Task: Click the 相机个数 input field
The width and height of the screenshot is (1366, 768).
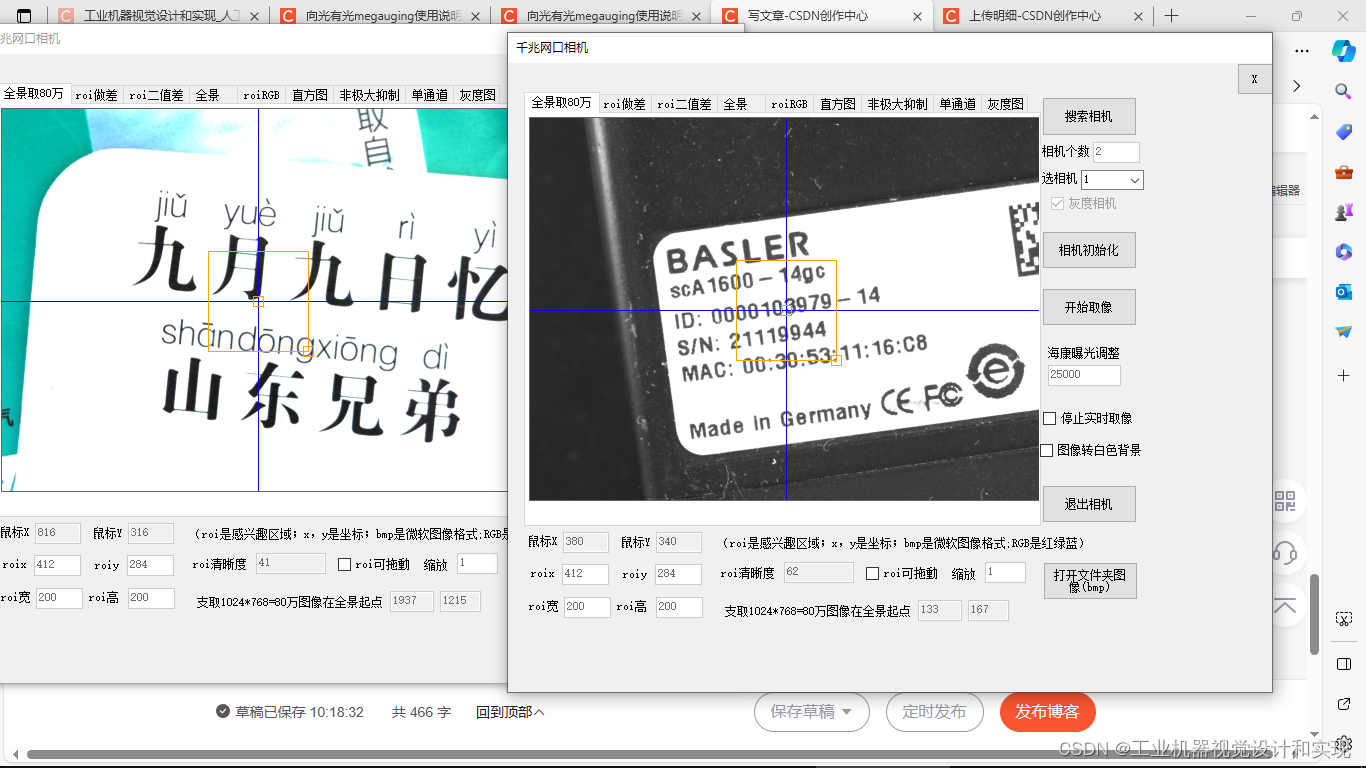Action: coord(1116,152)
